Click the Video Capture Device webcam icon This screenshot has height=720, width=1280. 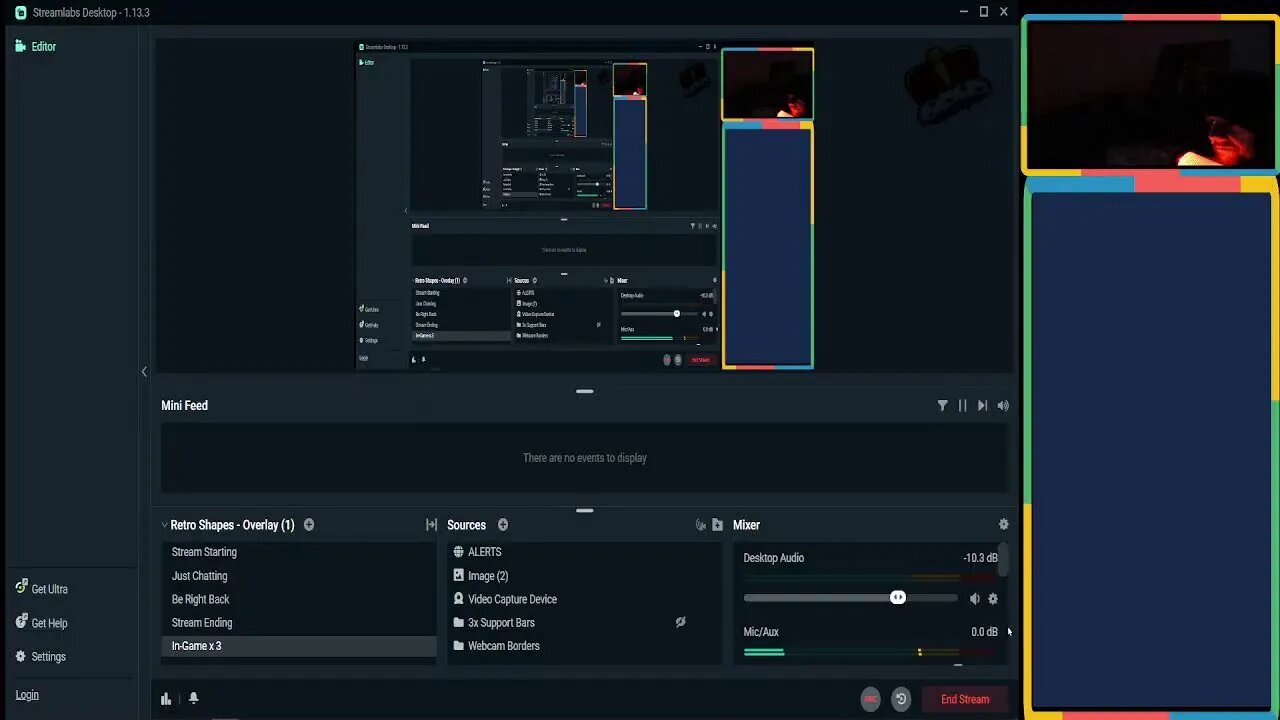(459, 599)
